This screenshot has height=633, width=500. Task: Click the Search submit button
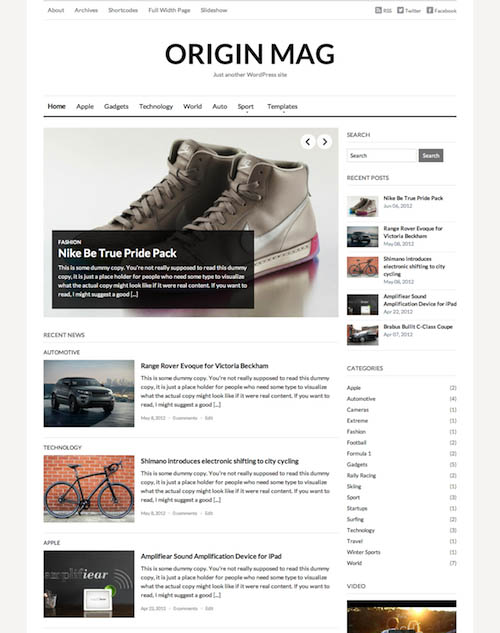[x=431, y=155]
